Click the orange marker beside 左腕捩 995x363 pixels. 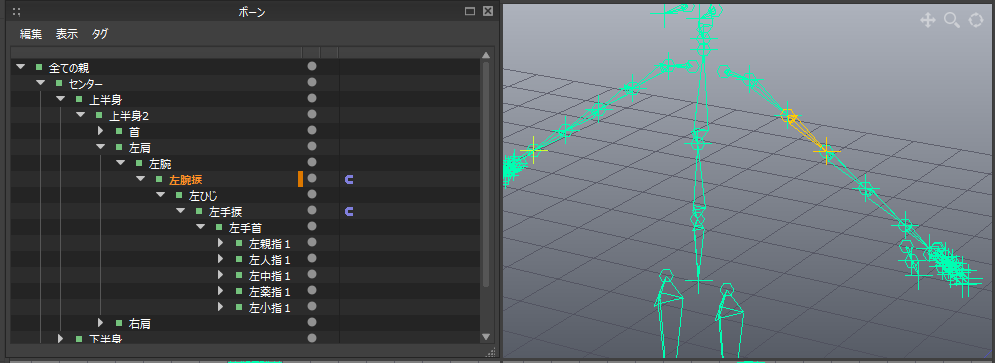click(x=300, y=180)
